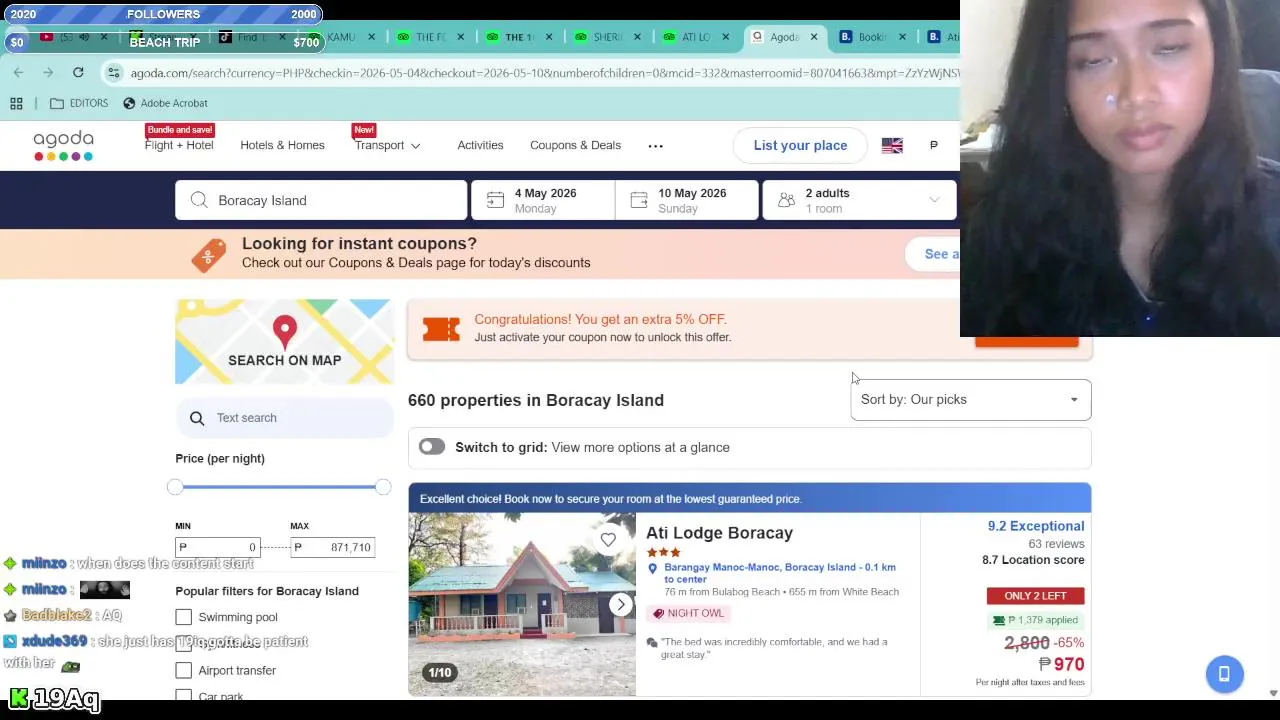
Task: Switch to the THE FC browser tab
Action: (x=430, y=37)
